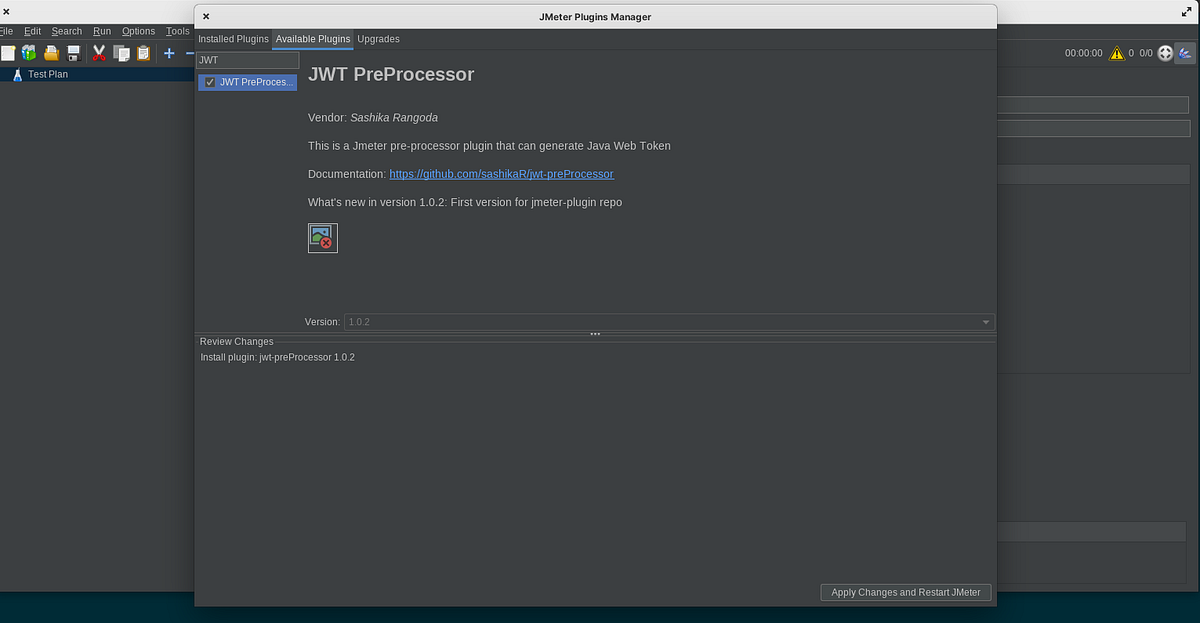This screenshot has height=623, width=1200.
Task: Open a file using the Open folder icon
Action: 51,53
